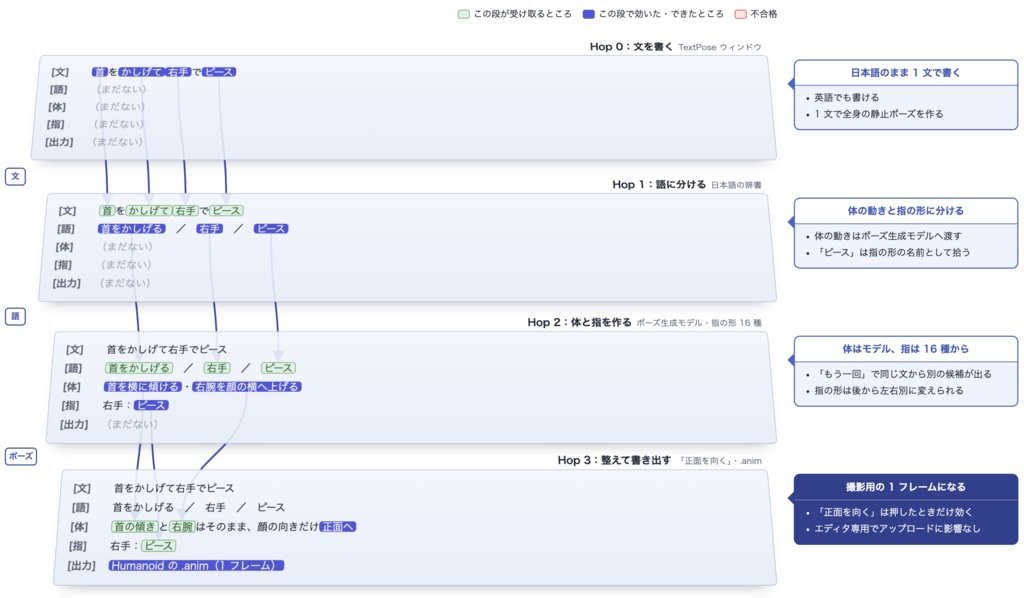1024x598 pixels.
Task: Click the 首をかしげる blue chip in Hop 1
Action: click(131, 228)
